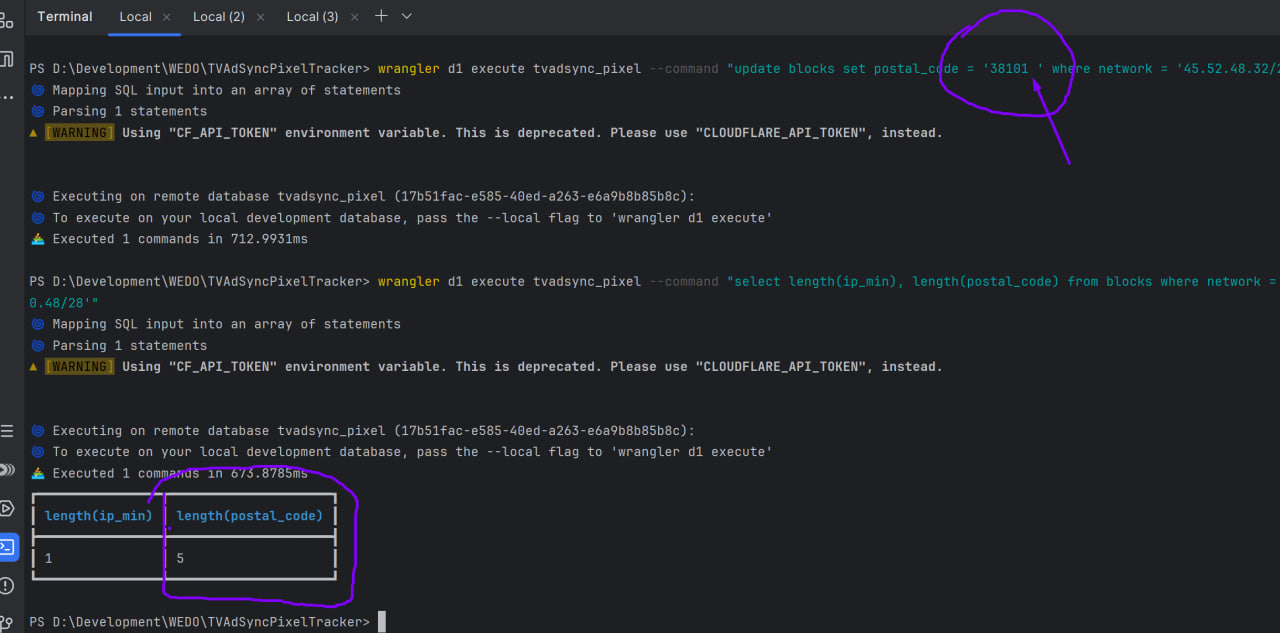Add a new terminal tab
This screenshot has width=1280, height=633.
381,16
